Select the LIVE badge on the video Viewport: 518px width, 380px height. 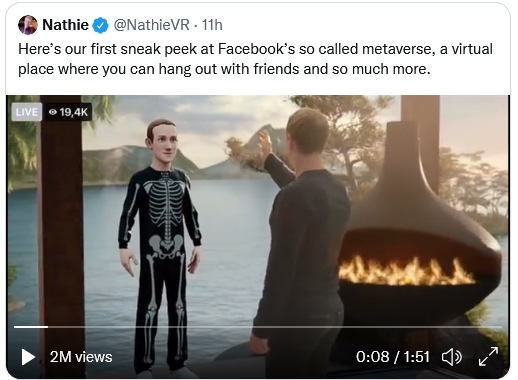(x=27, y=112)
